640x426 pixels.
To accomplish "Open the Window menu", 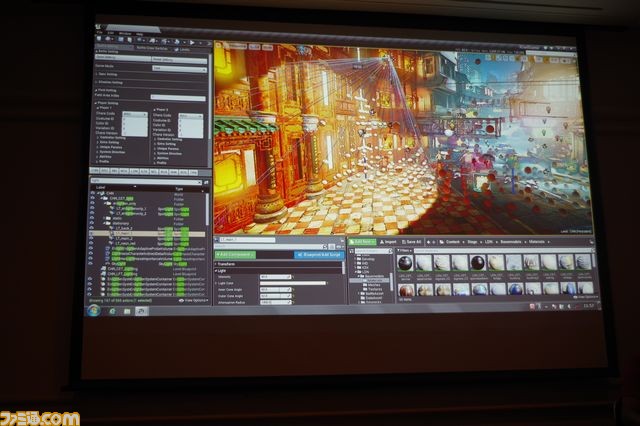I will (125, 33).
